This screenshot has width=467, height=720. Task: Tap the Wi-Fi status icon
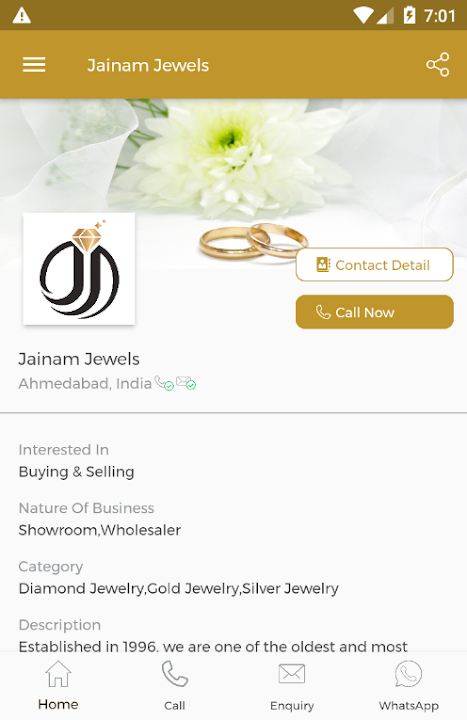(x=363, y=16)
